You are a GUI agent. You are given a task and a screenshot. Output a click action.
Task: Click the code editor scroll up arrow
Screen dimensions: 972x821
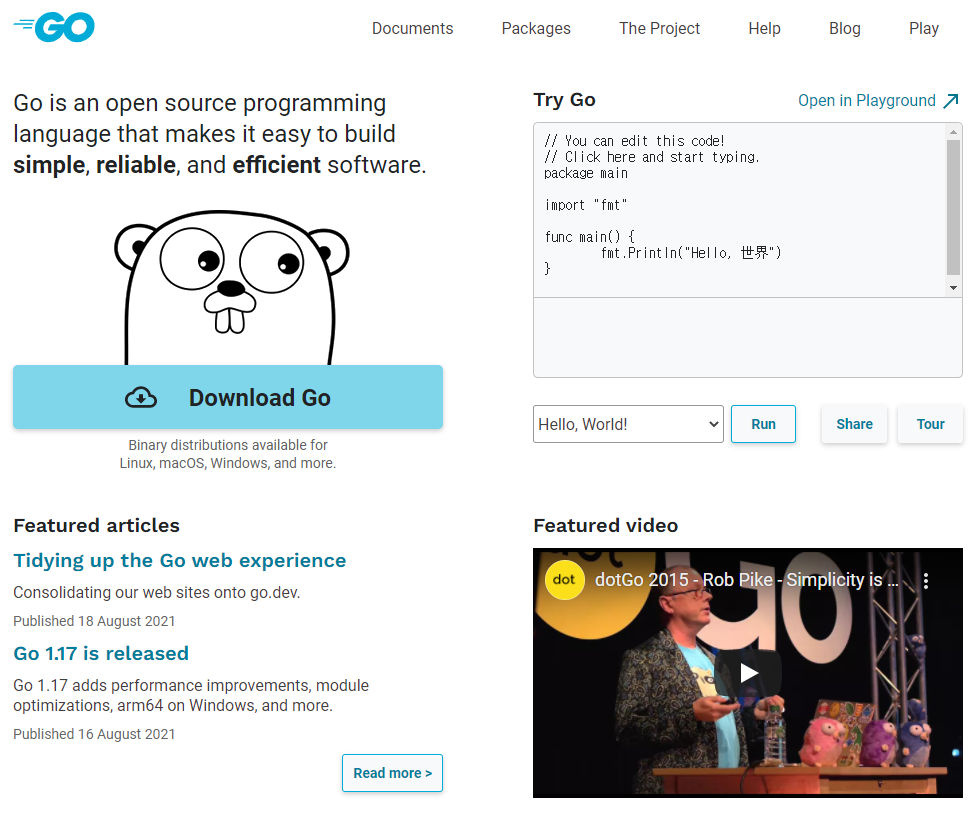[x=953, y=131]
